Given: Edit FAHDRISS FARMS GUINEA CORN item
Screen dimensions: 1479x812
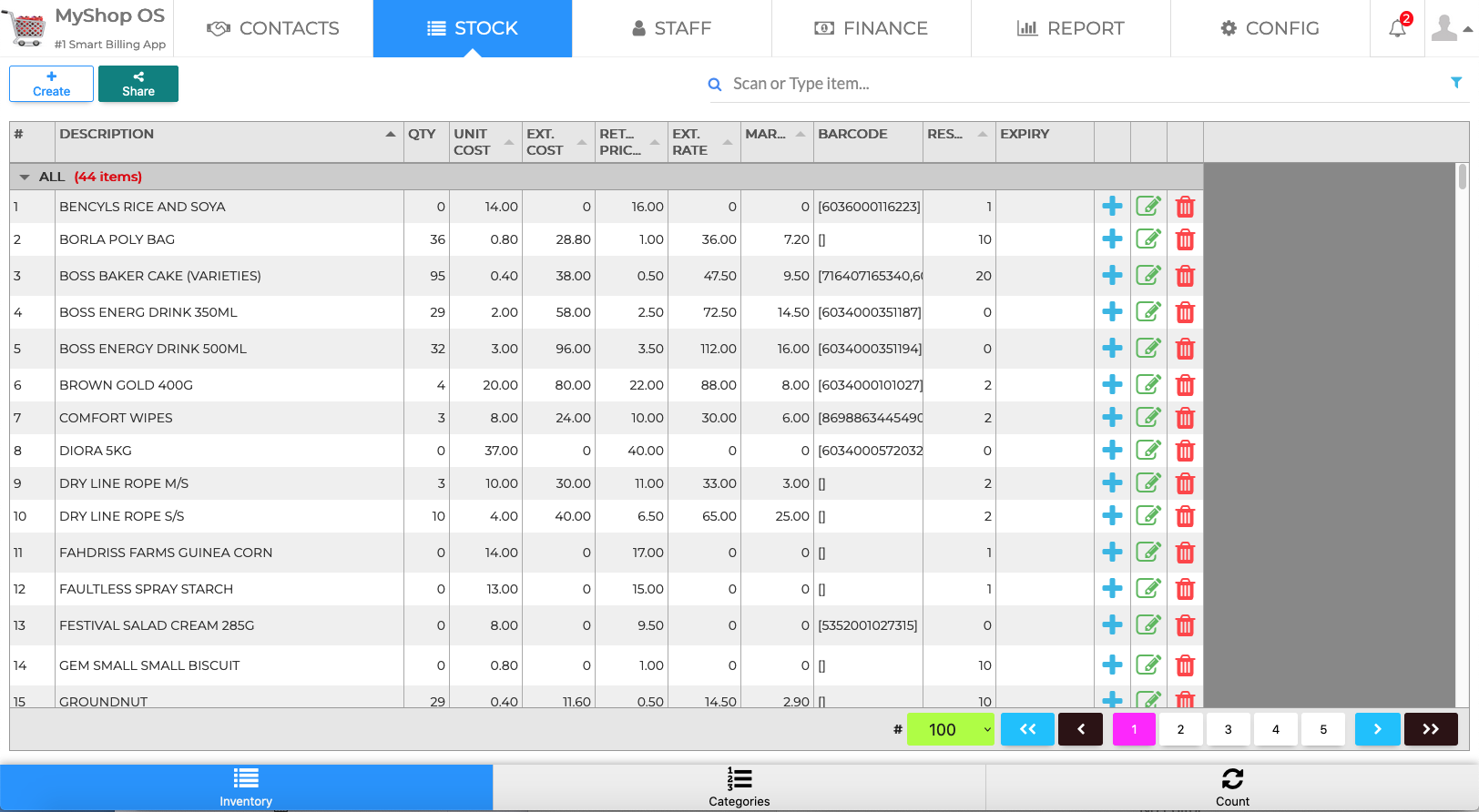Looking at the screenshot, I should coord(1148,553).
